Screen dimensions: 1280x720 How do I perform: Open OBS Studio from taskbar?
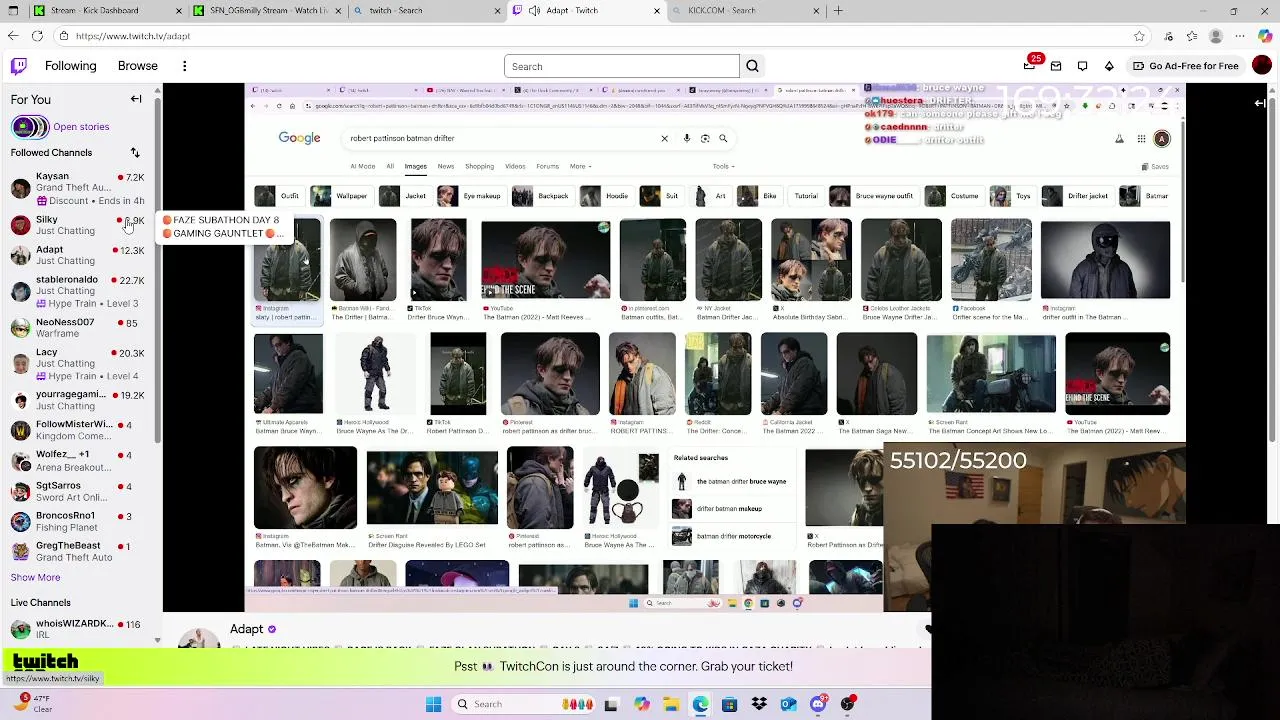click(848, 704)
